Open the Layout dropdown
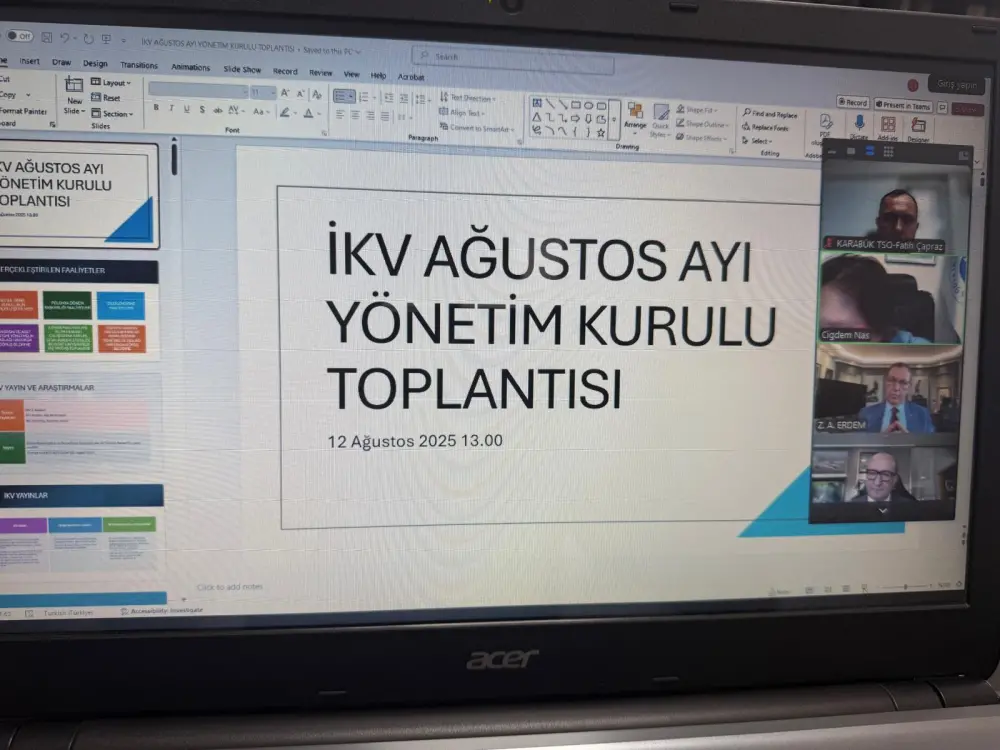 coord(111,82)
